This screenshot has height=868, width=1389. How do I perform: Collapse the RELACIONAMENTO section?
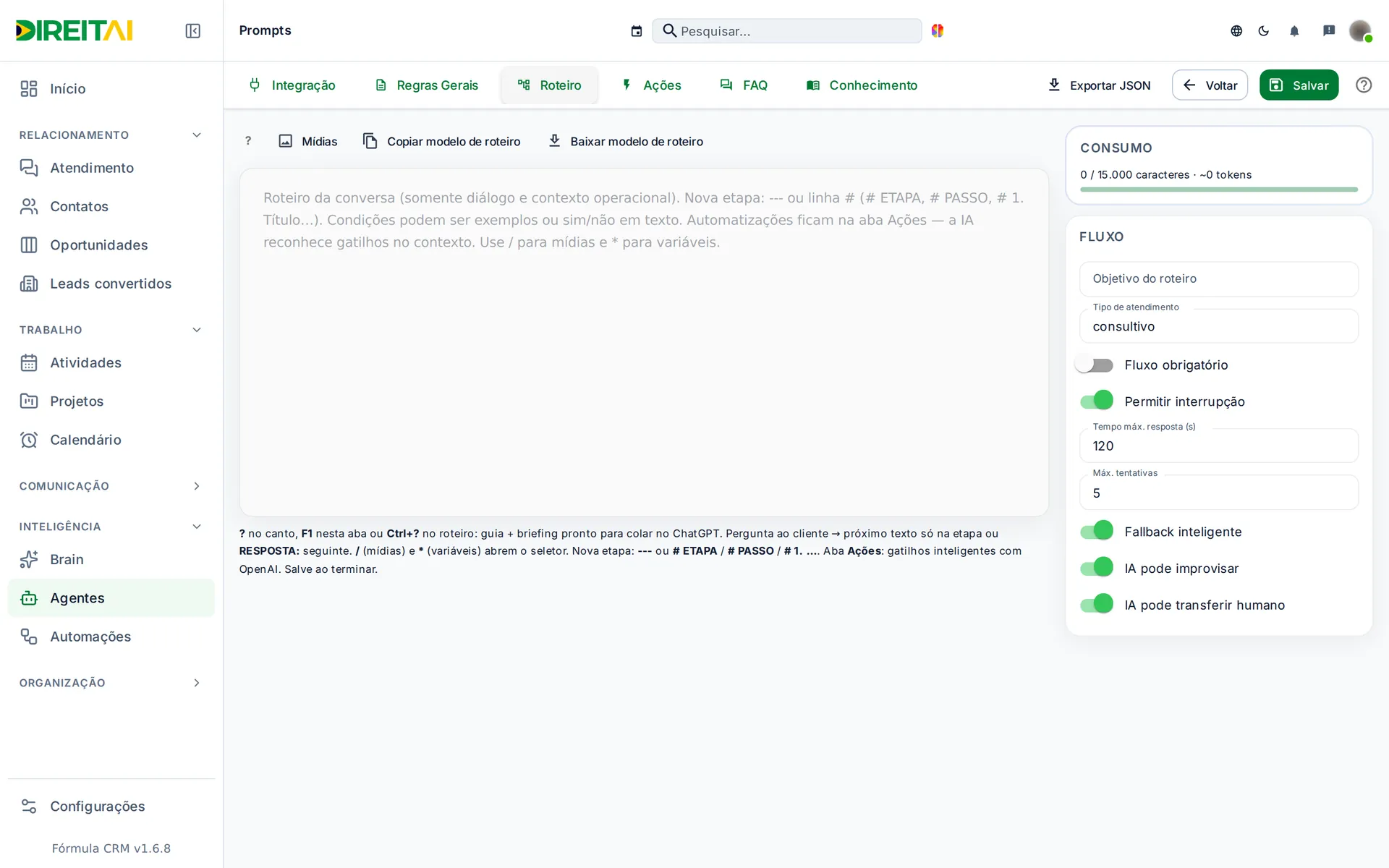coord(111,135)
